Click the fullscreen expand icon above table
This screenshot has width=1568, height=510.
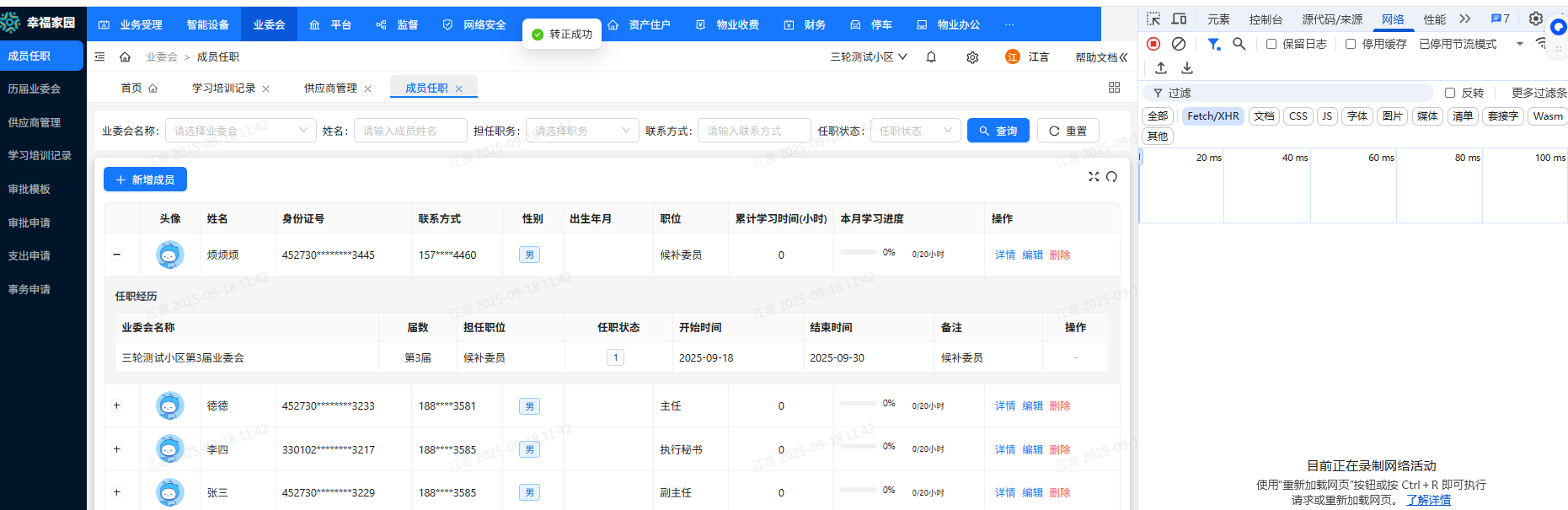tap(1094, 176)
